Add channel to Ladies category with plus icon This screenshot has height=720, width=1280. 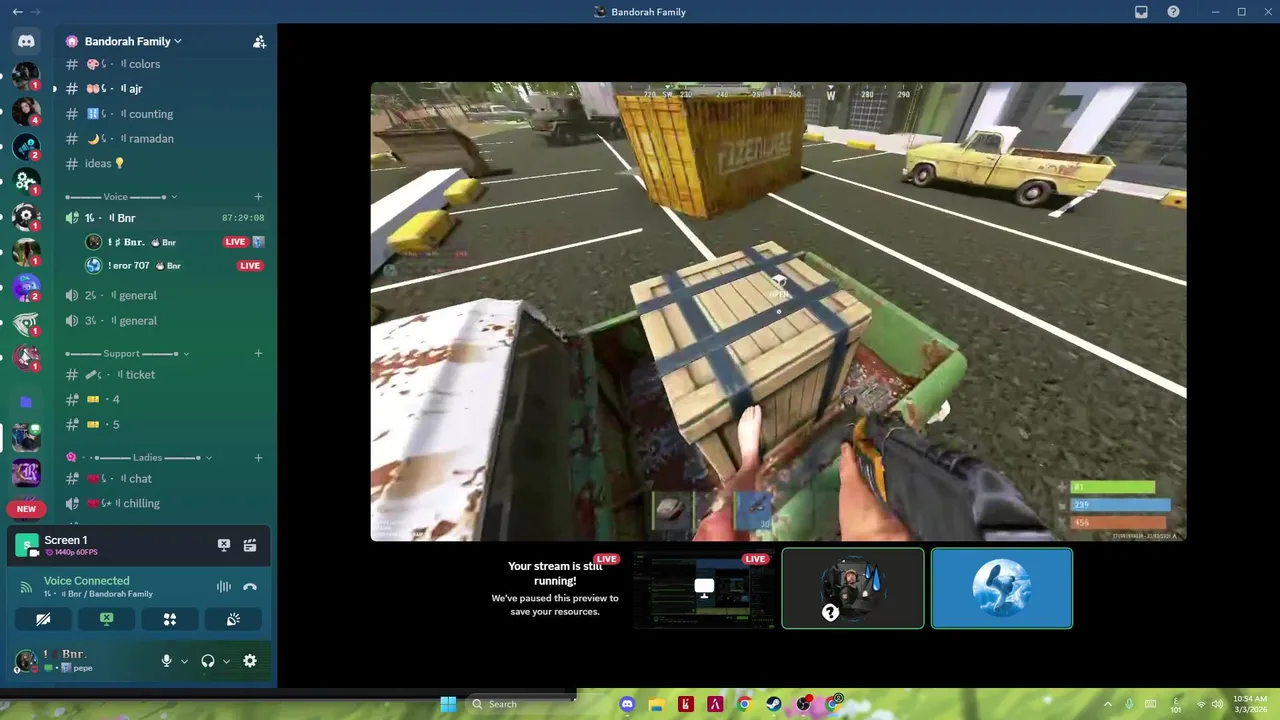point(258,458)
